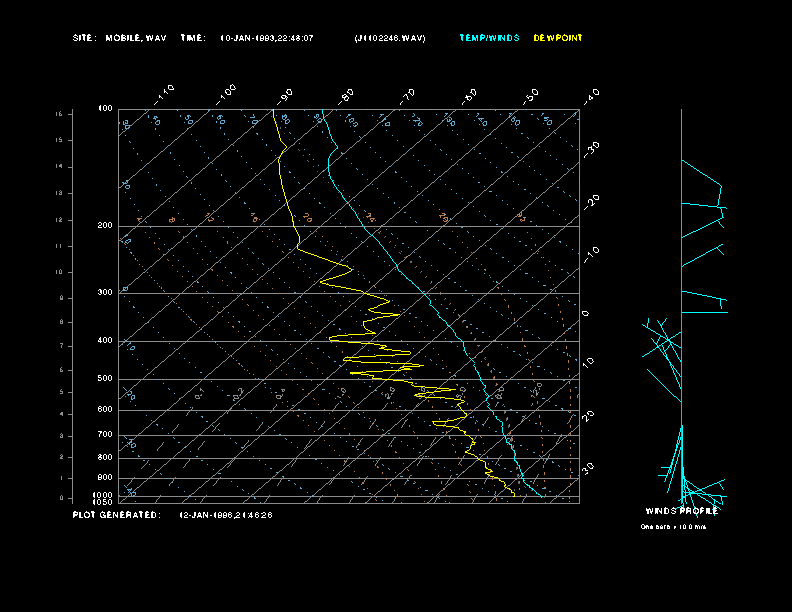Screen dimensions: 792x612
Task: Click the '-80' temperature label on top
Action: click(x=346, y=95)
